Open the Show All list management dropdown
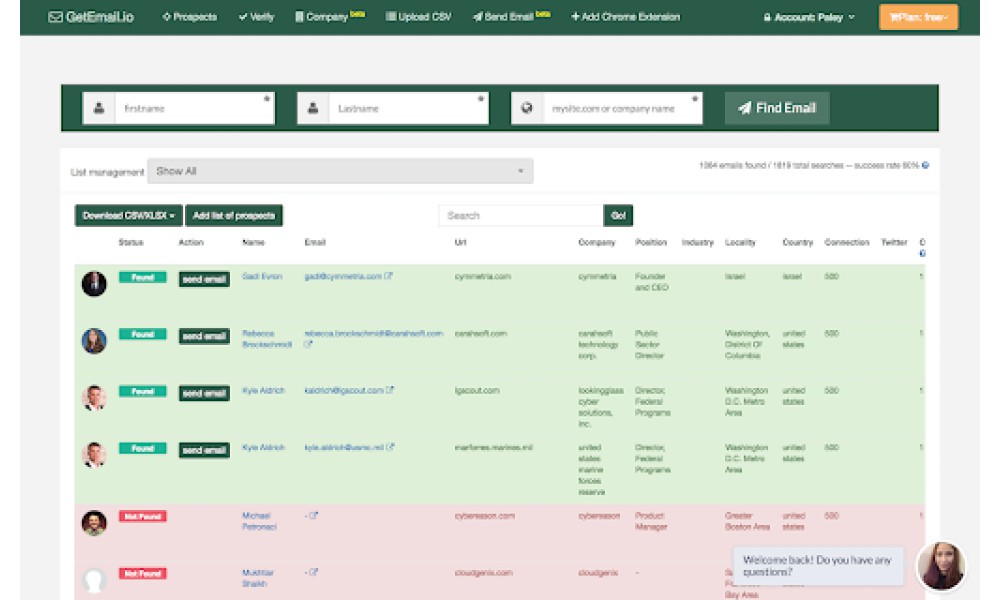Image resolution: width=1000 pixels, height=600 pixels. (x=341, y=171)
